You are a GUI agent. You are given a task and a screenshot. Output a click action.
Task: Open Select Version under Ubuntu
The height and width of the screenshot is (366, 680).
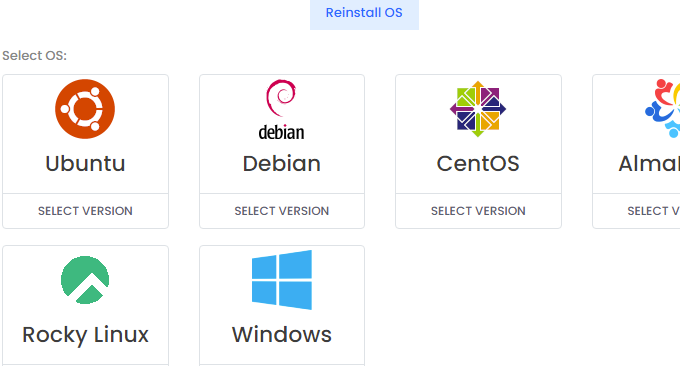pos(85,211)
